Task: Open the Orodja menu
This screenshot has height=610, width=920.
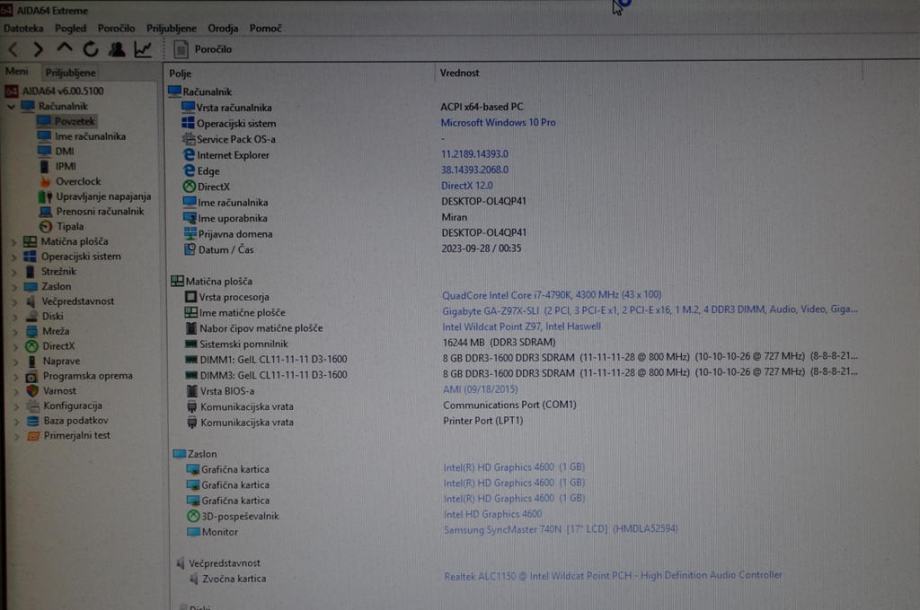Action: pos(223,28)
